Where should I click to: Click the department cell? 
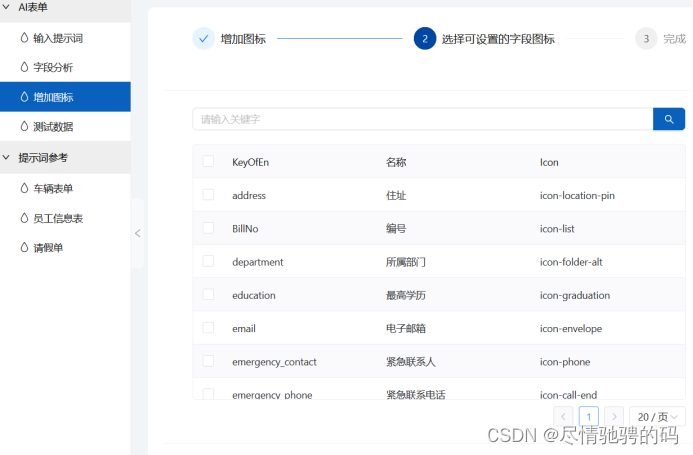258,262
